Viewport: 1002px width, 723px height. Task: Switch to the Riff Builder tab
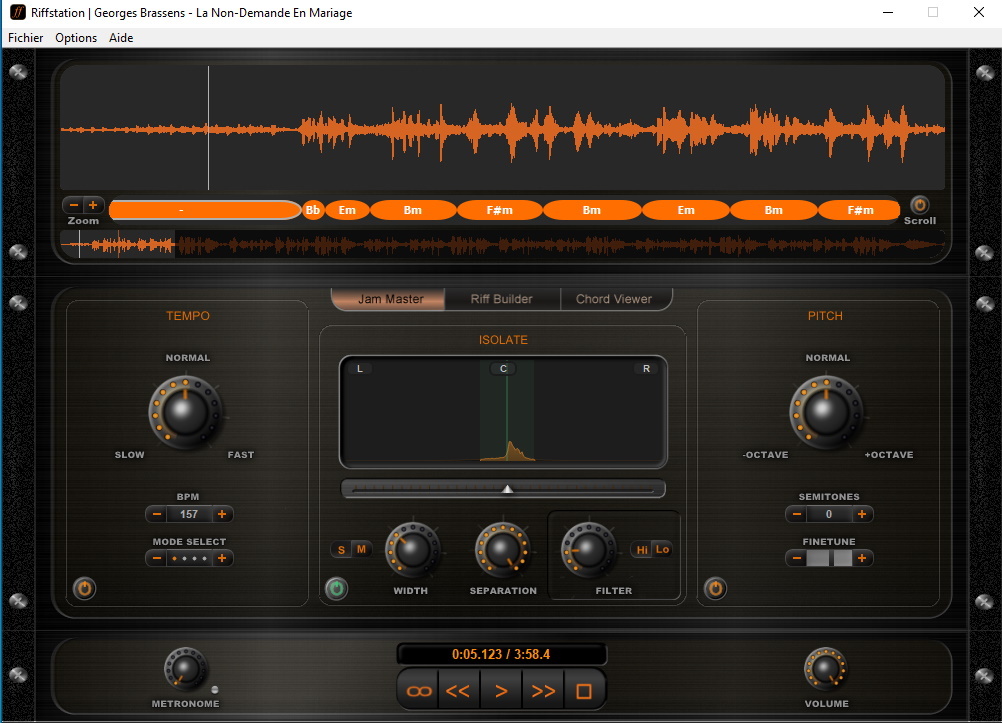coord(502,299)
